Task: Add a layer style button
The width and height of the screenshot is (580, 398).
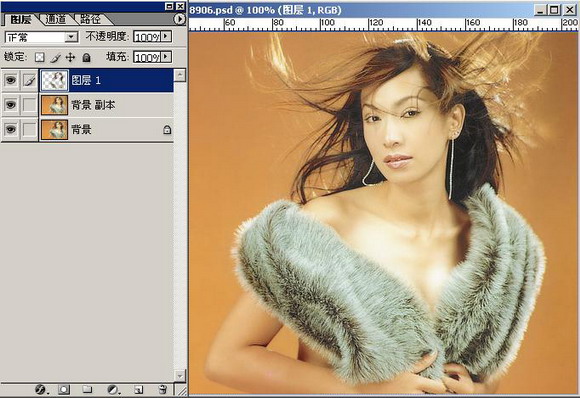Action: click(40, 389)
